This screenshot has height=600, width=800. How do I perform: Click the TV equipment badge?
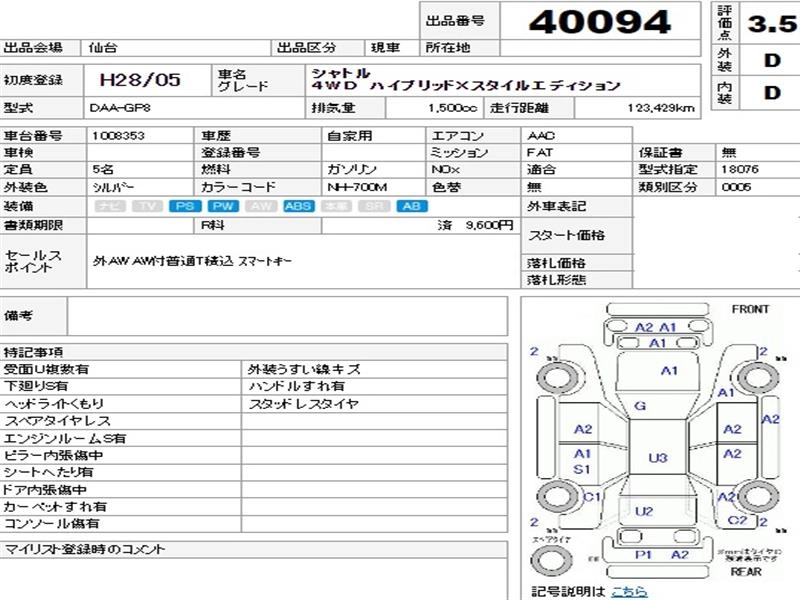pyautogui.click(x=147, y=206)
